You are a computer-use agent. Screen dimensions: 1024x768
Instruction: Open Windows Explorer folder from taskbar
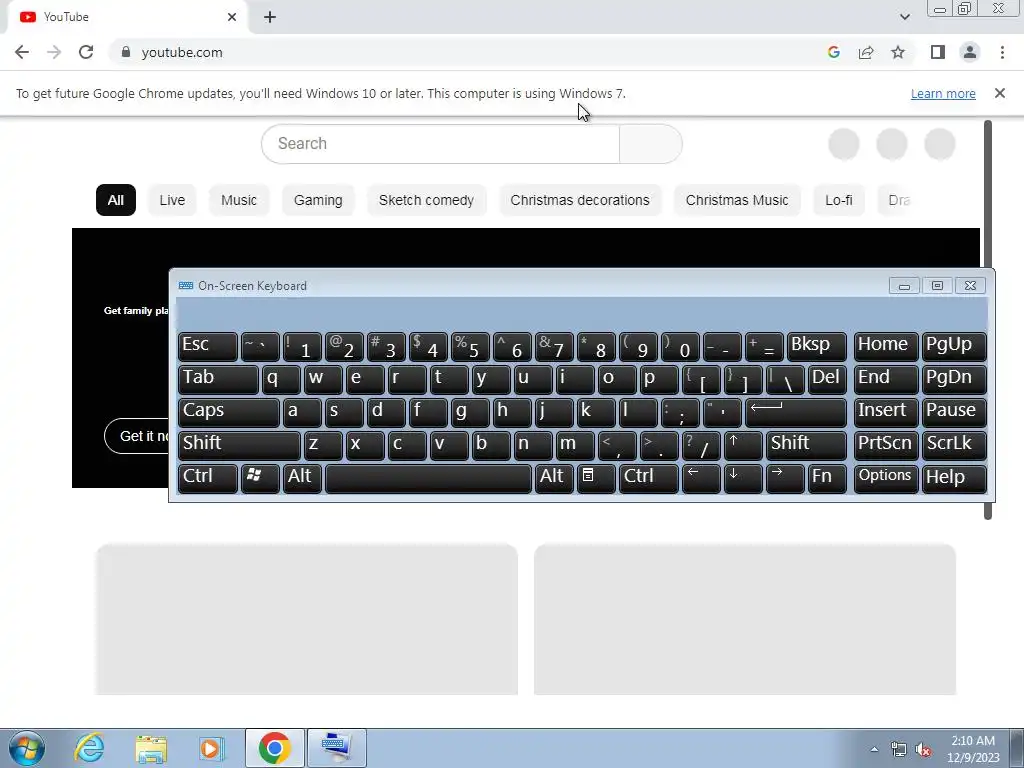[x=151, y=748]
